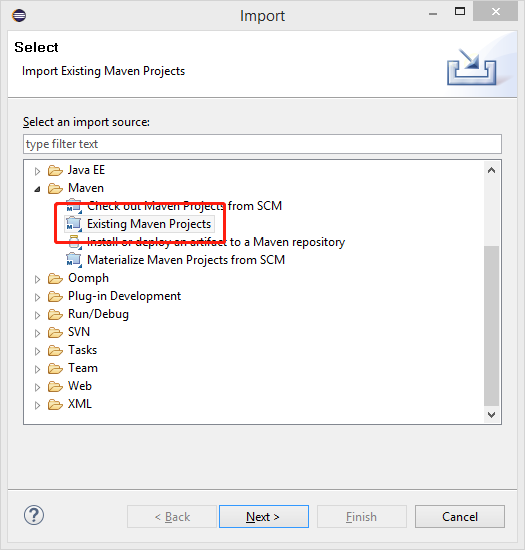Click the import source list scrollbar thumb
525x550 pixels.
491,326
